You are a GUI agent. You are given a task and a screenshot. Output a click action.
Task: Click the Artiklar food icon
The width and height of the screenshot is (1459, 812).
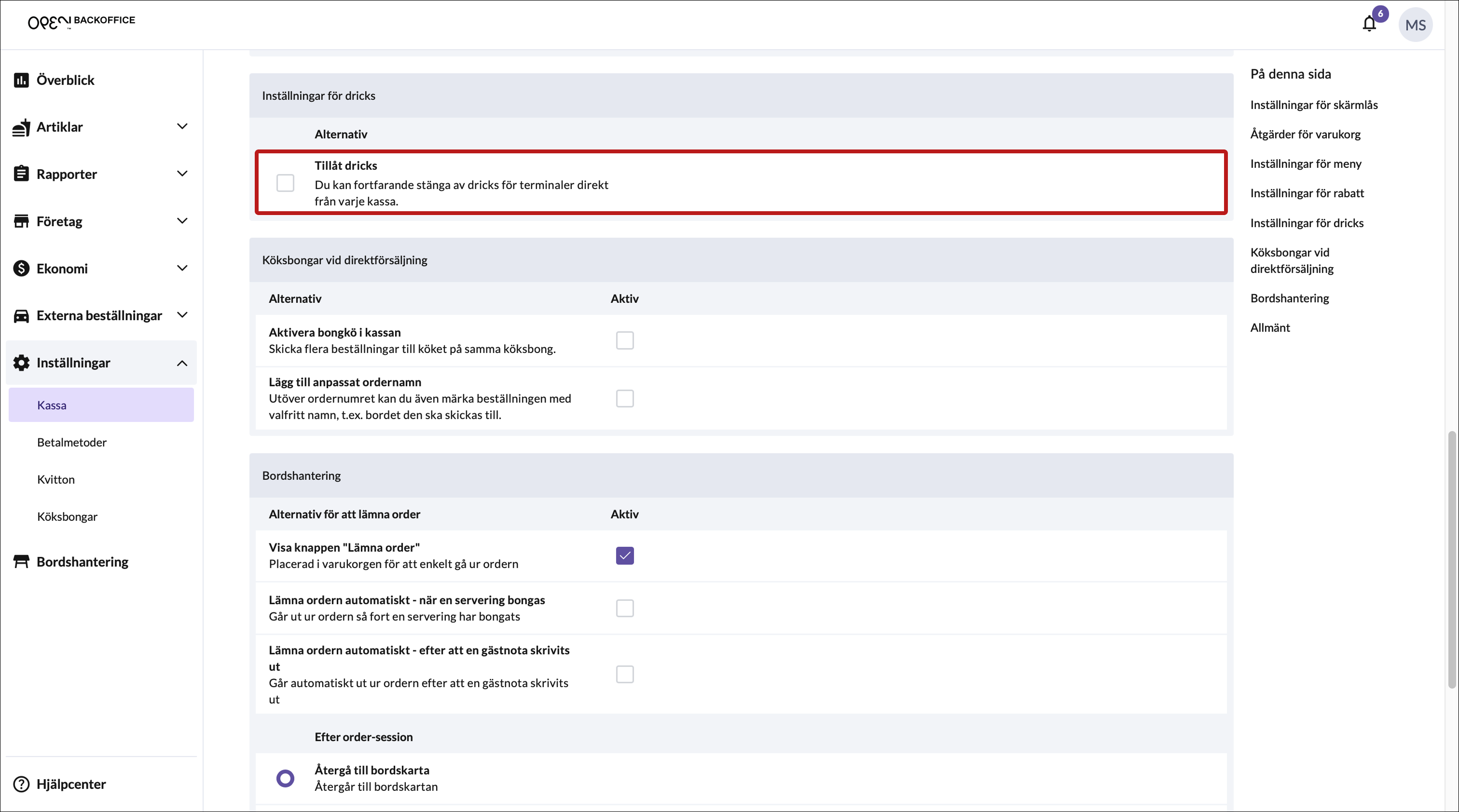click(21, 127)
